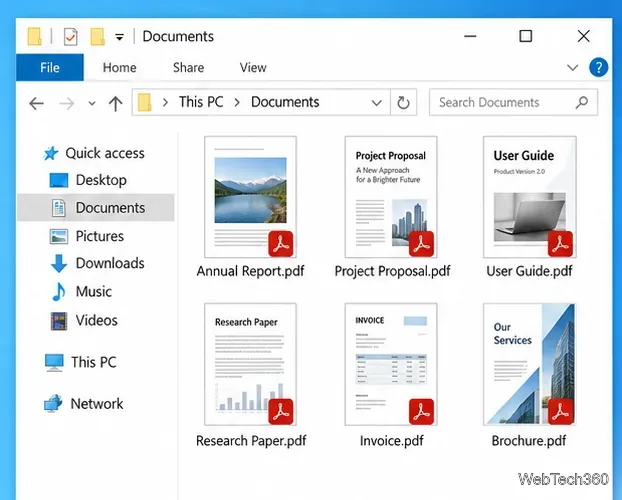
Task: Open Desktop in the navigation pane
Action: coord(101,180)
